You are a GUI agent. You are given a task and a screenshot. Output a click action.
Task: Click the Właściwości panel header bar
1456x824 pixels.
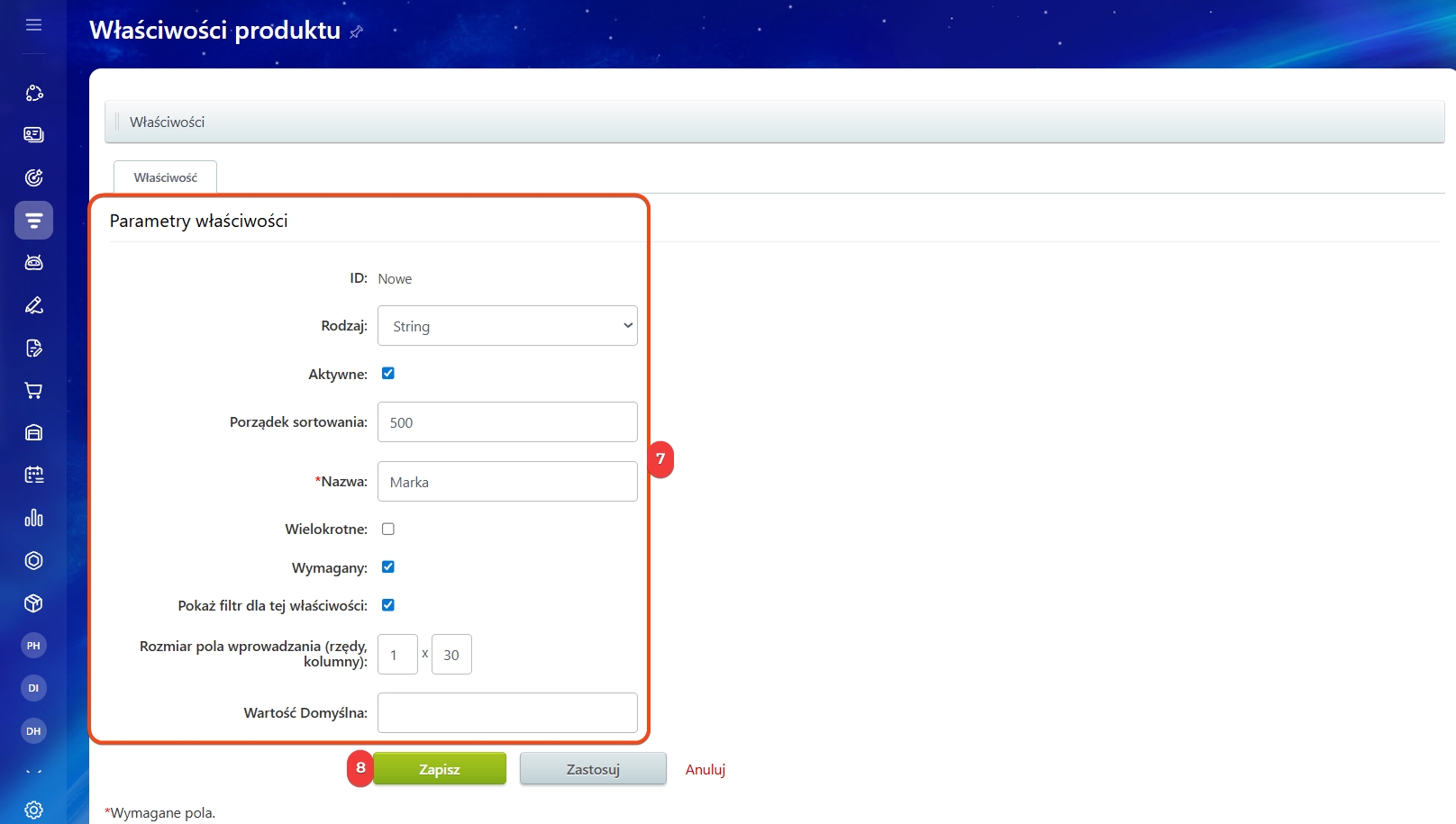[x=775, y=122]
